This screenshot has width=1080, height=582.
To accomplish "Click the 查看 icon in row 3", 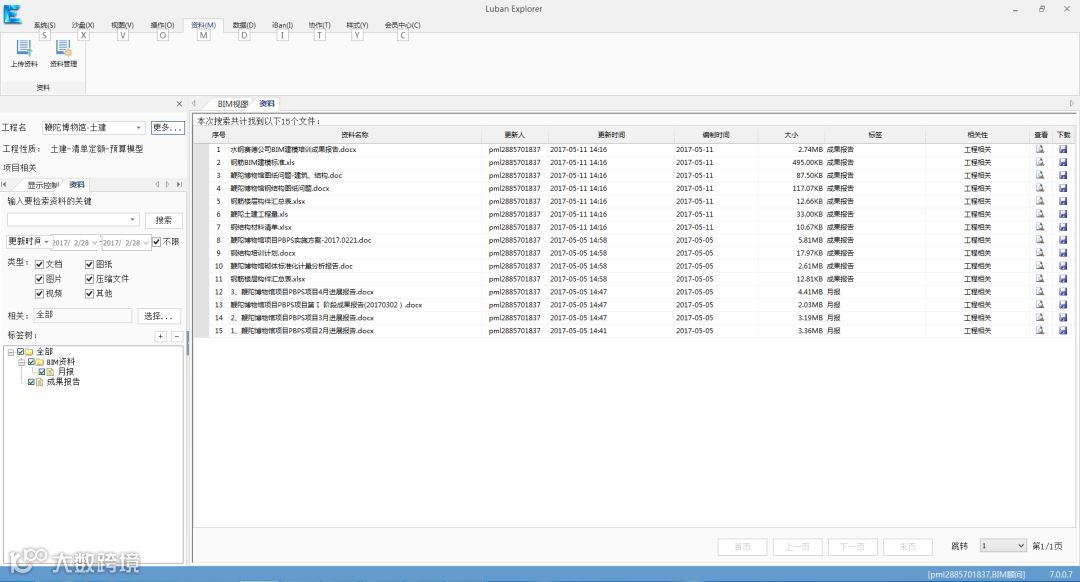I will click(1040, 175).
